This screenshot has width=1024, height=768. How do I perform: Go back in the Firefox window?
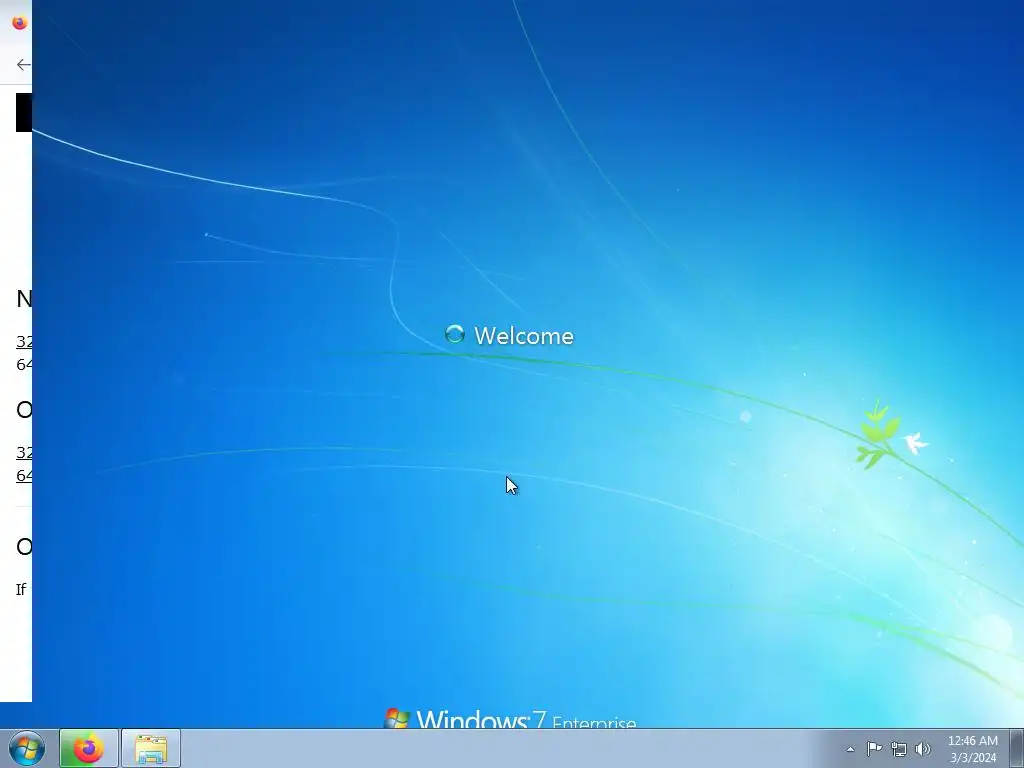point(24,64)
